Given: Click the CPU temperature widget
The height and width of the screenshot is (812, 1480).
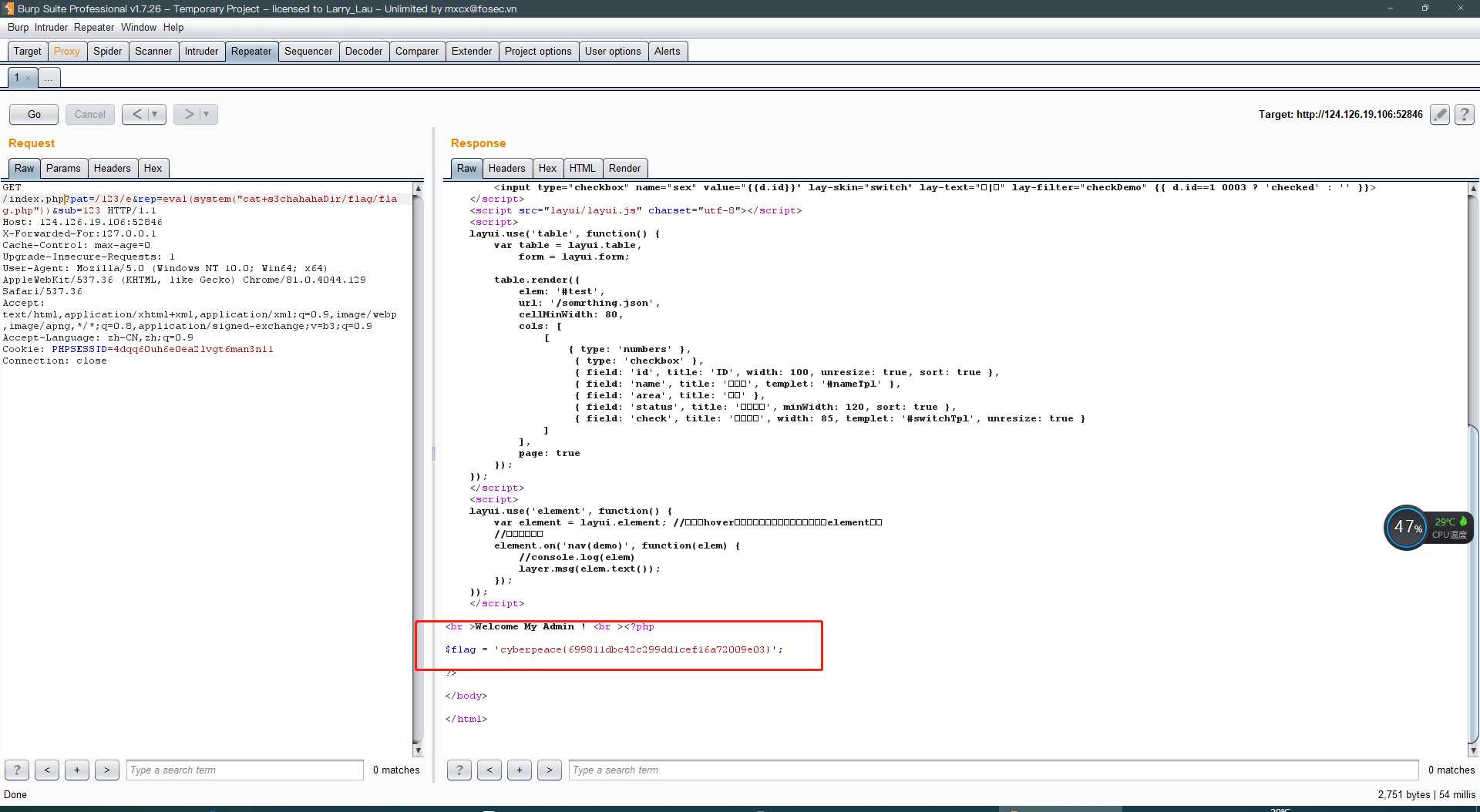Looking at the screenshot, I should coord(1428,528).
